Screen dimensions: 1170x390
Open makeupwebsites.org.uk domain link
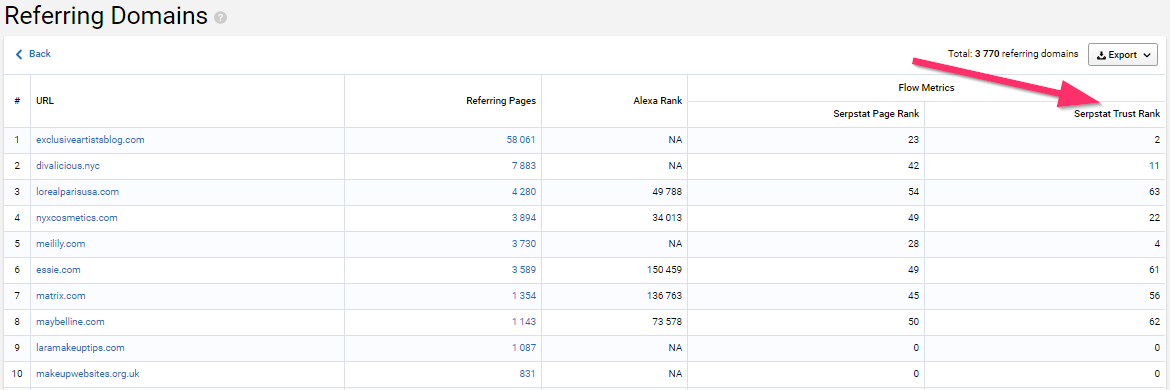click(87, 374)
